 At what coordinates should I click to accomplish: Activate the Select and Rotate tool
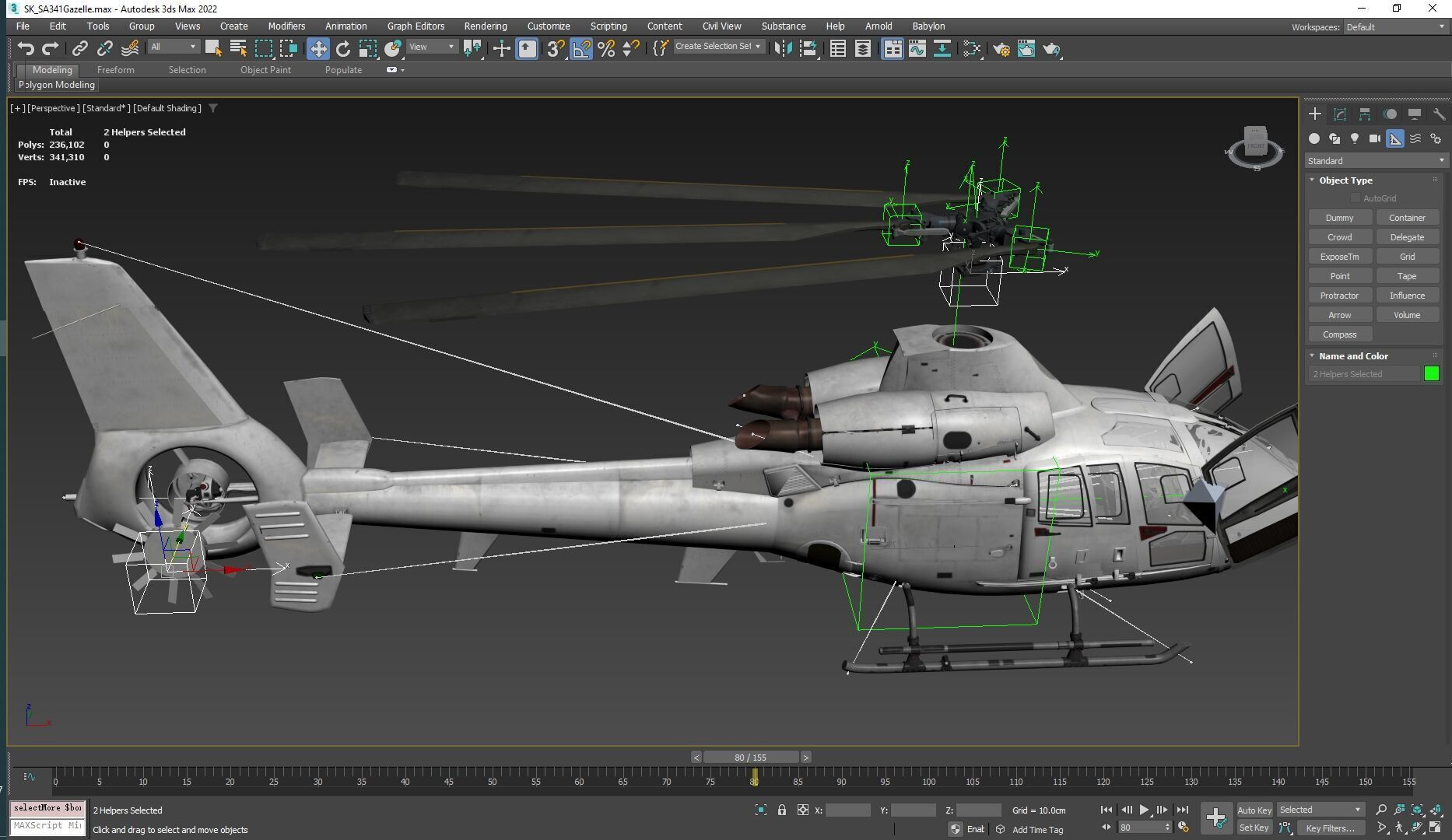tap(343, 49)
